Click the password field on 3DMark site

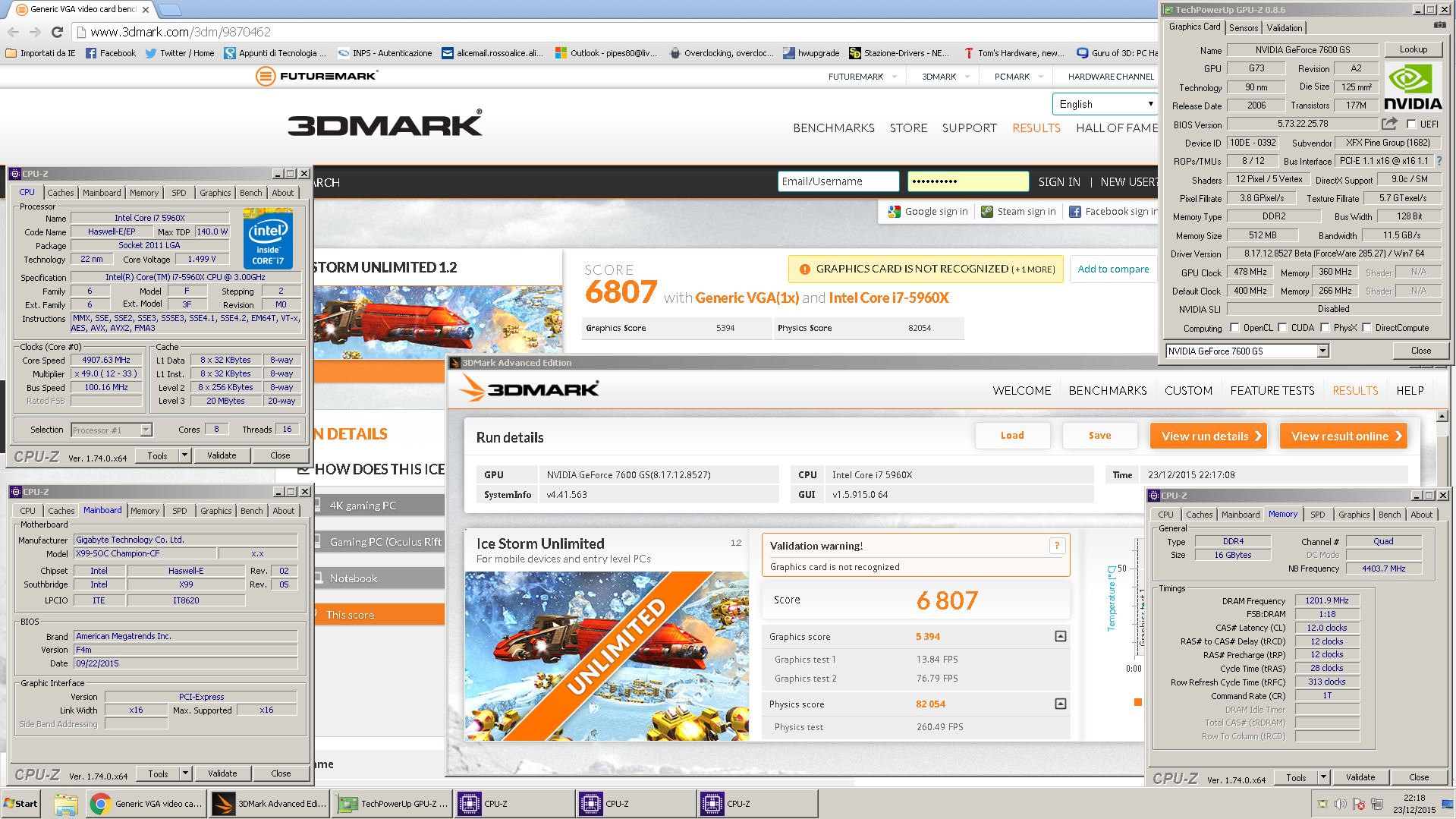click(968, 181)
